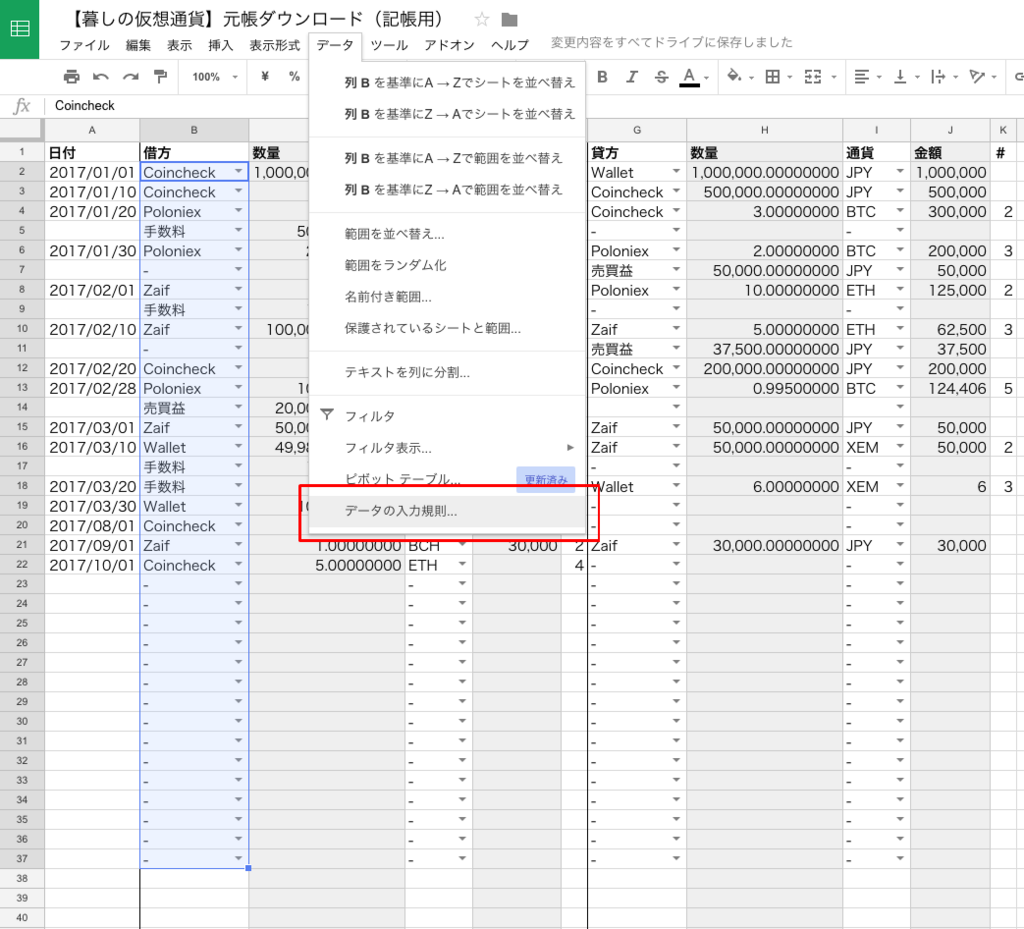1024x929 pixels.
Task: Toggle italic formatting
Action: click(632, 76)
